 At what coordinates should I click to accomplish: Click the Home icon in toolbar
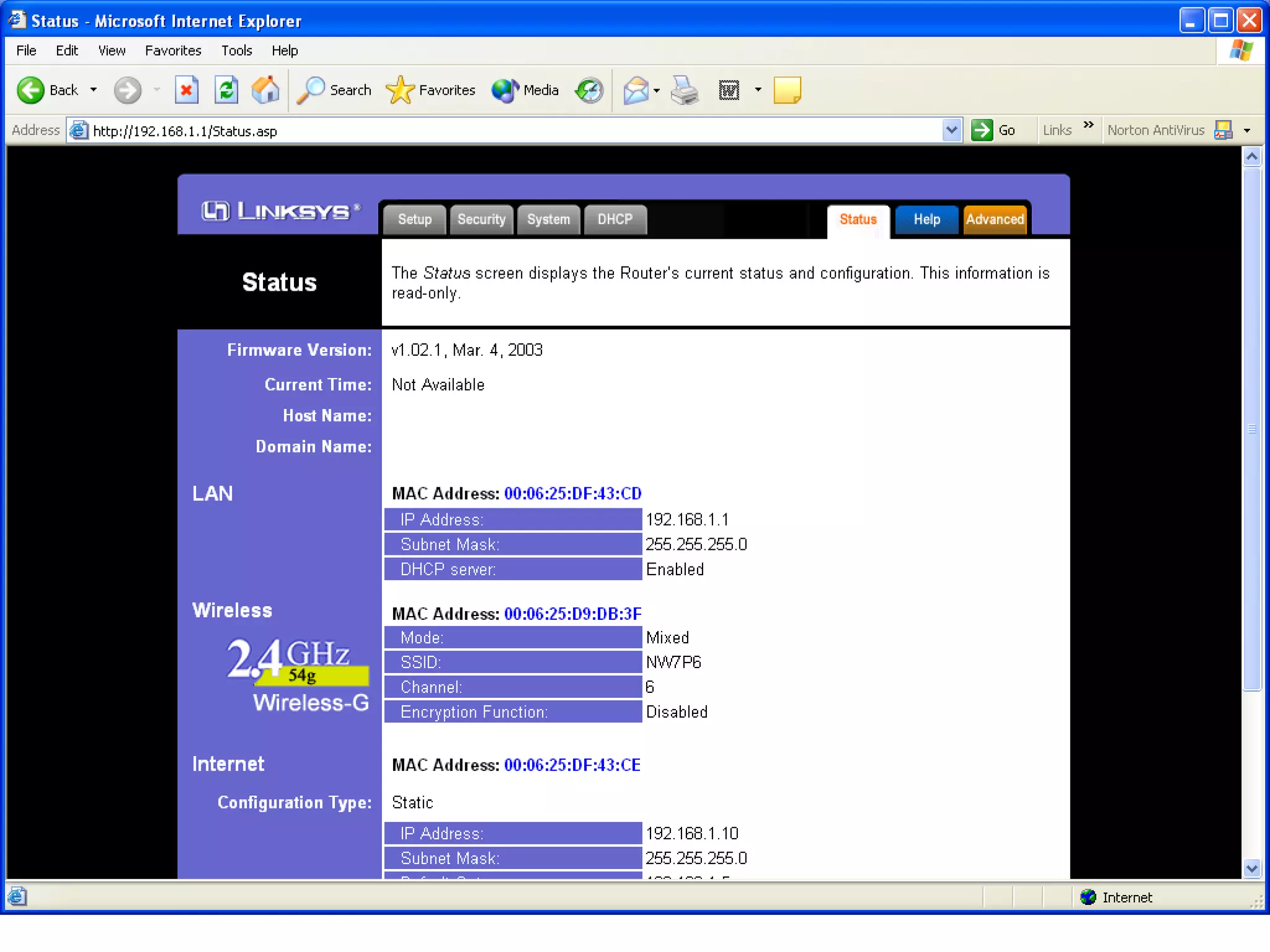(x=265, y=90)
